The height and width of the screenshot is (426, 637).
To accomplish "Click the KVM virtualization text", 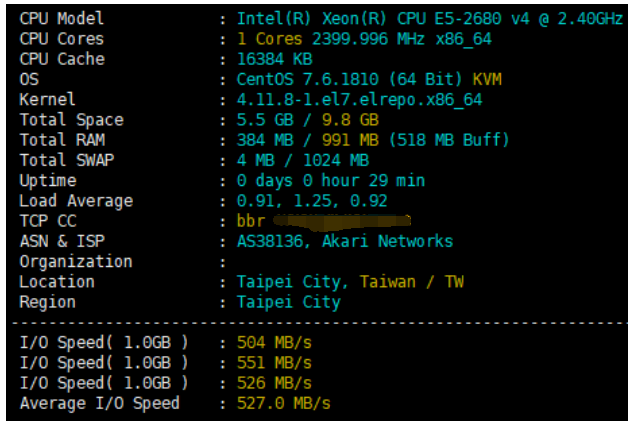I will 487,79.
